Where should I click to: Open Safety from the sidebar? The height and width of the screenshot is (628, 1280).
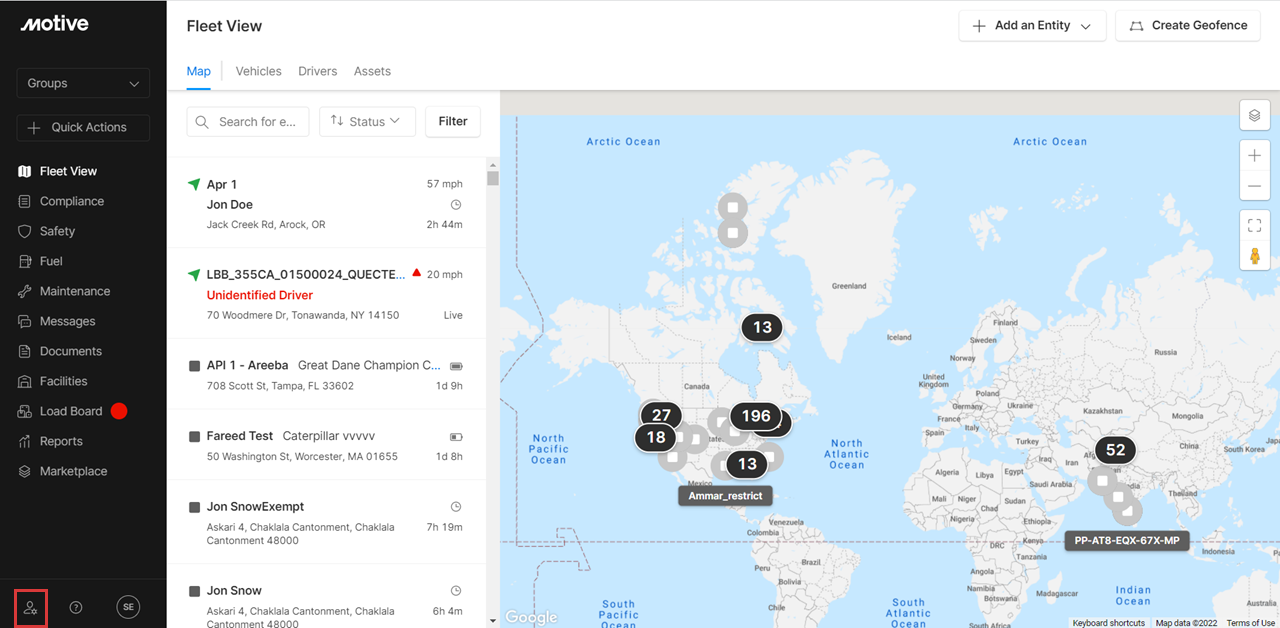[57, 231]
